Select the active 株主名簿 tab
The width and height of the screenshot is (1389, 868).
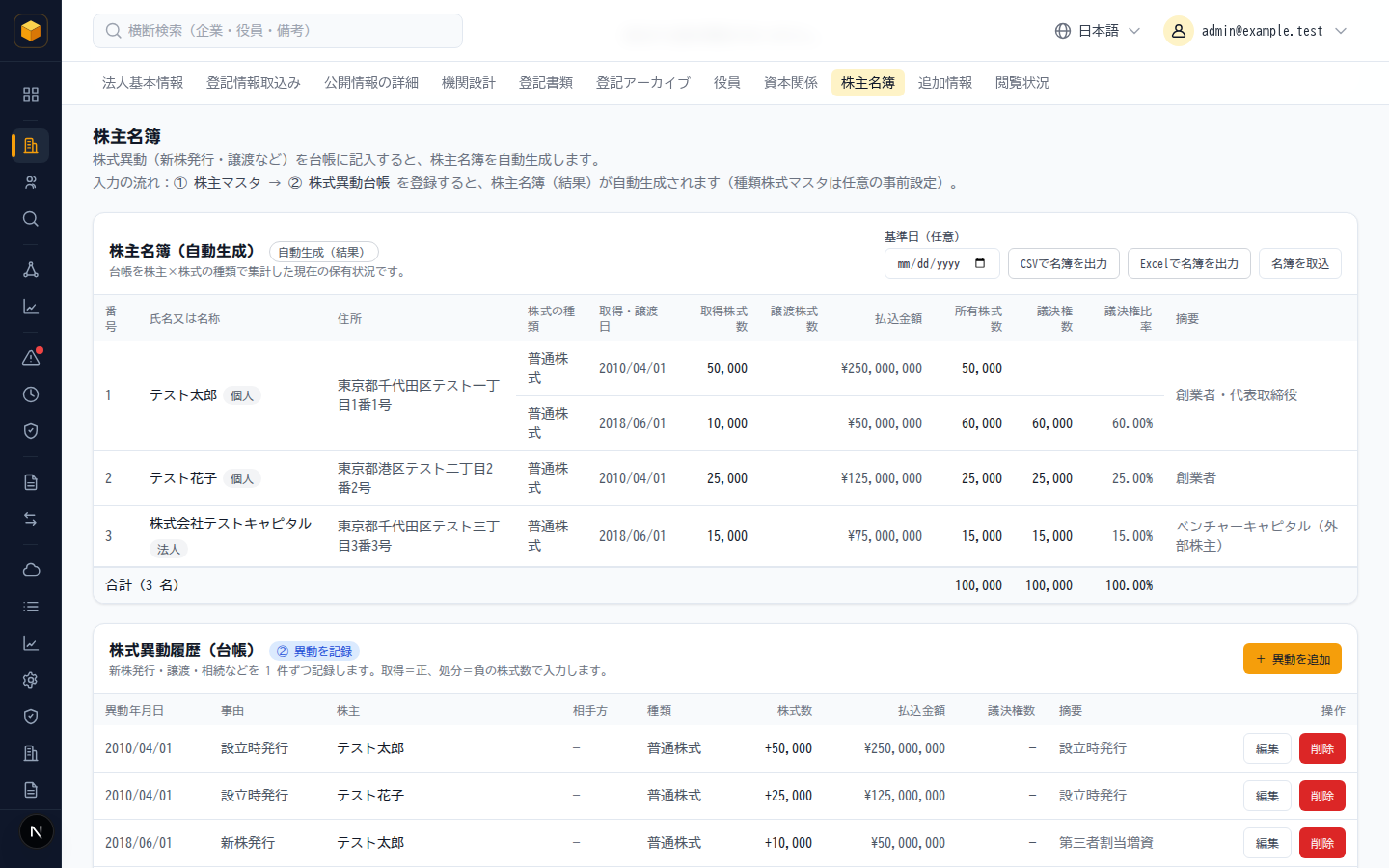(868, 83)
